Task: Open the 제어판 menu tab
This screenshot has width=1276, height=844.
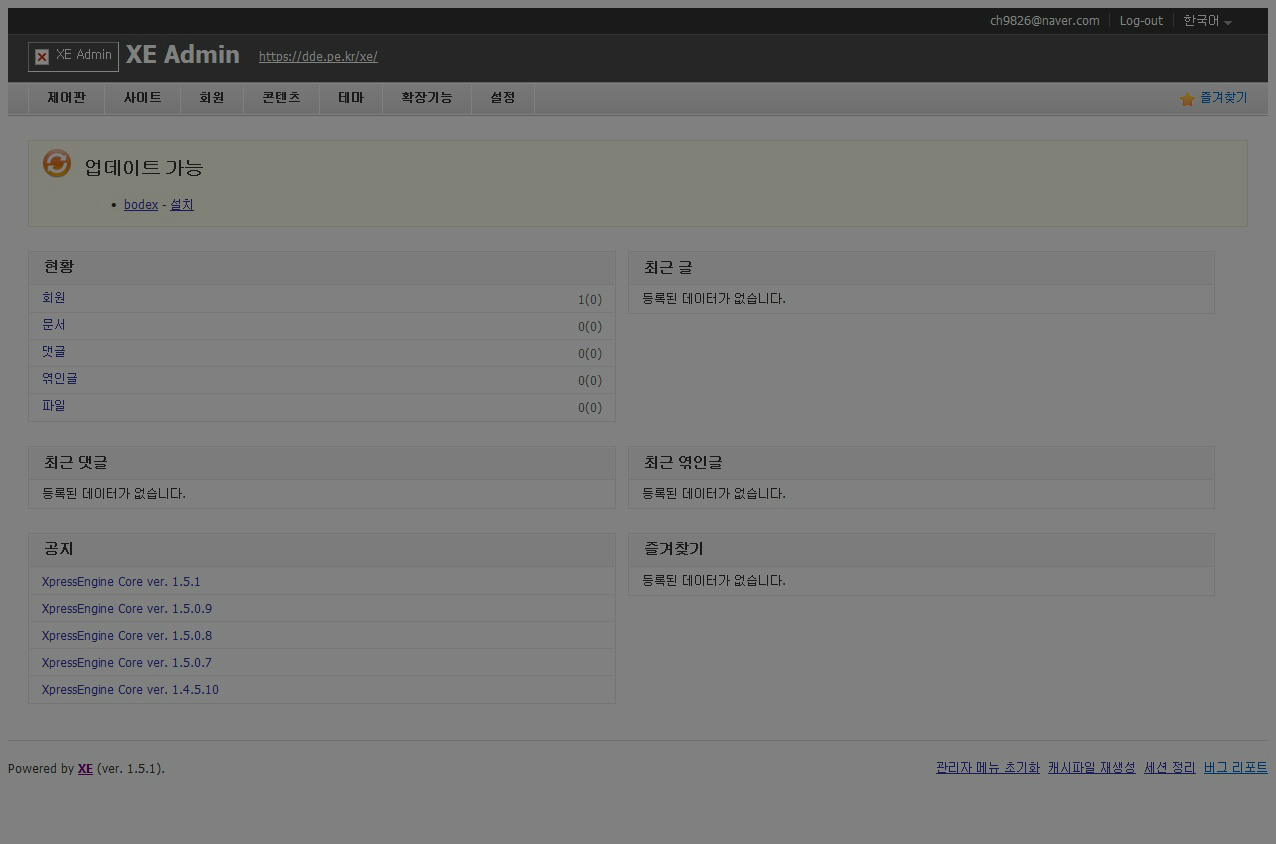Action: coord(66,98)
